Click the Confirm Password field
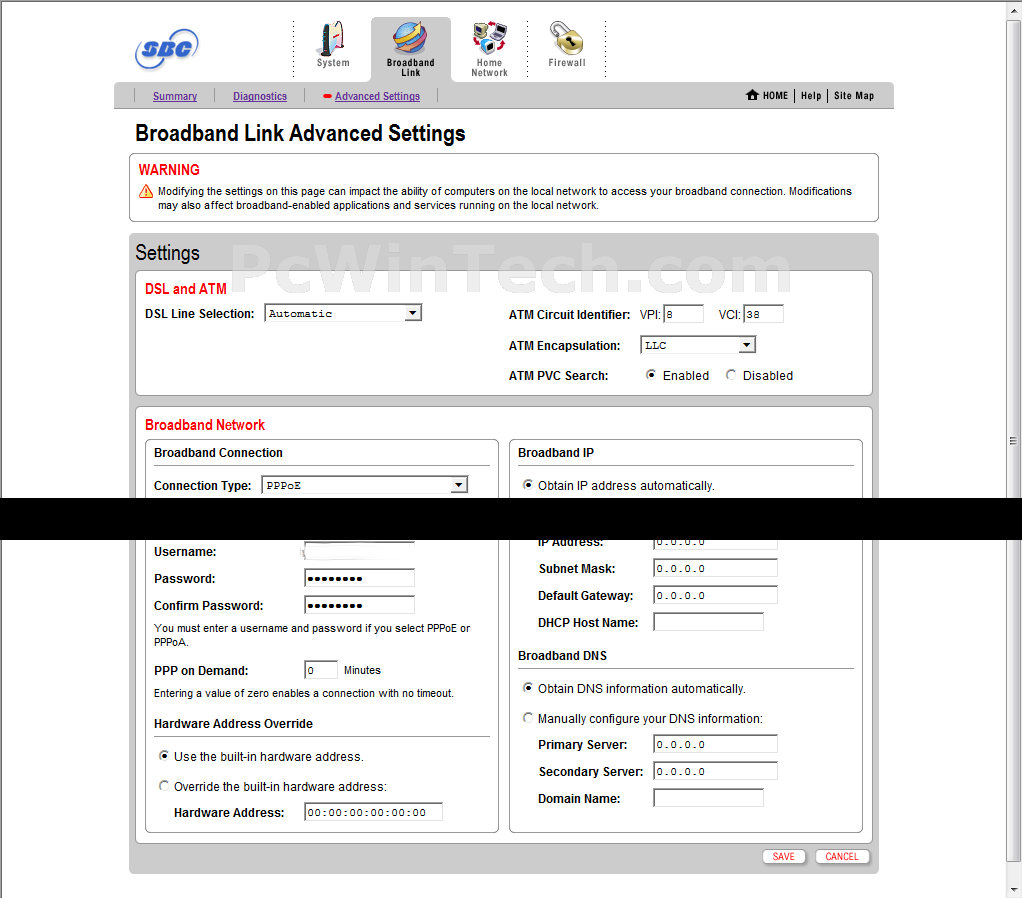 pyautogui.click(x=359, y=605)
